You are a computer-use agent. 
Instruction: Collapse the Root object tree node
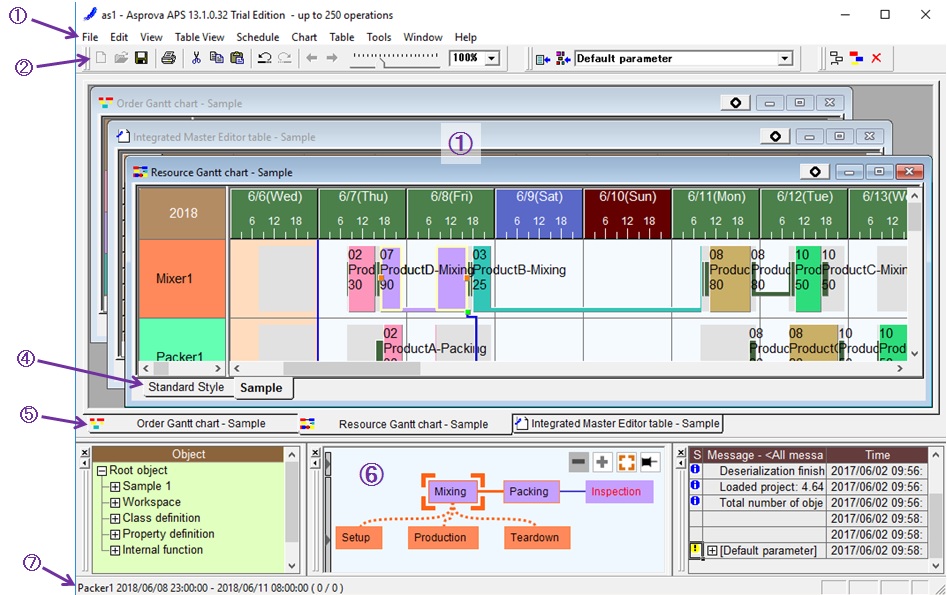coord(101,471)
